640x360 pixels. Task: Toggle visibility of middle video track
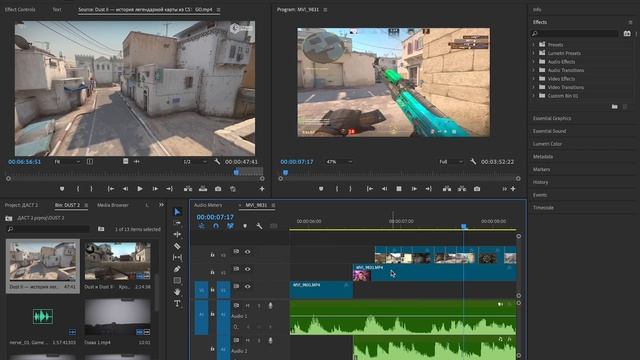(247, 269)
